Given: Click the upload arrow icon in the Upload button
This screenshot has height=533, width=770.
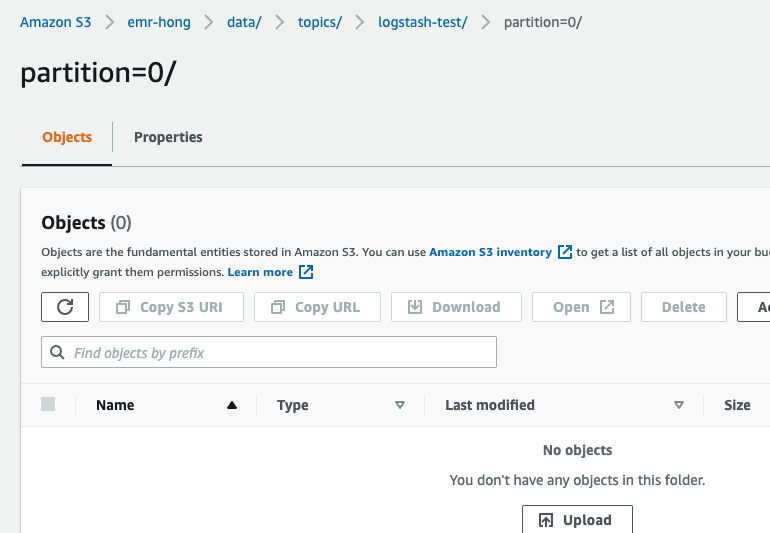Looking at the screenshot, I should [x=546, y=520].
